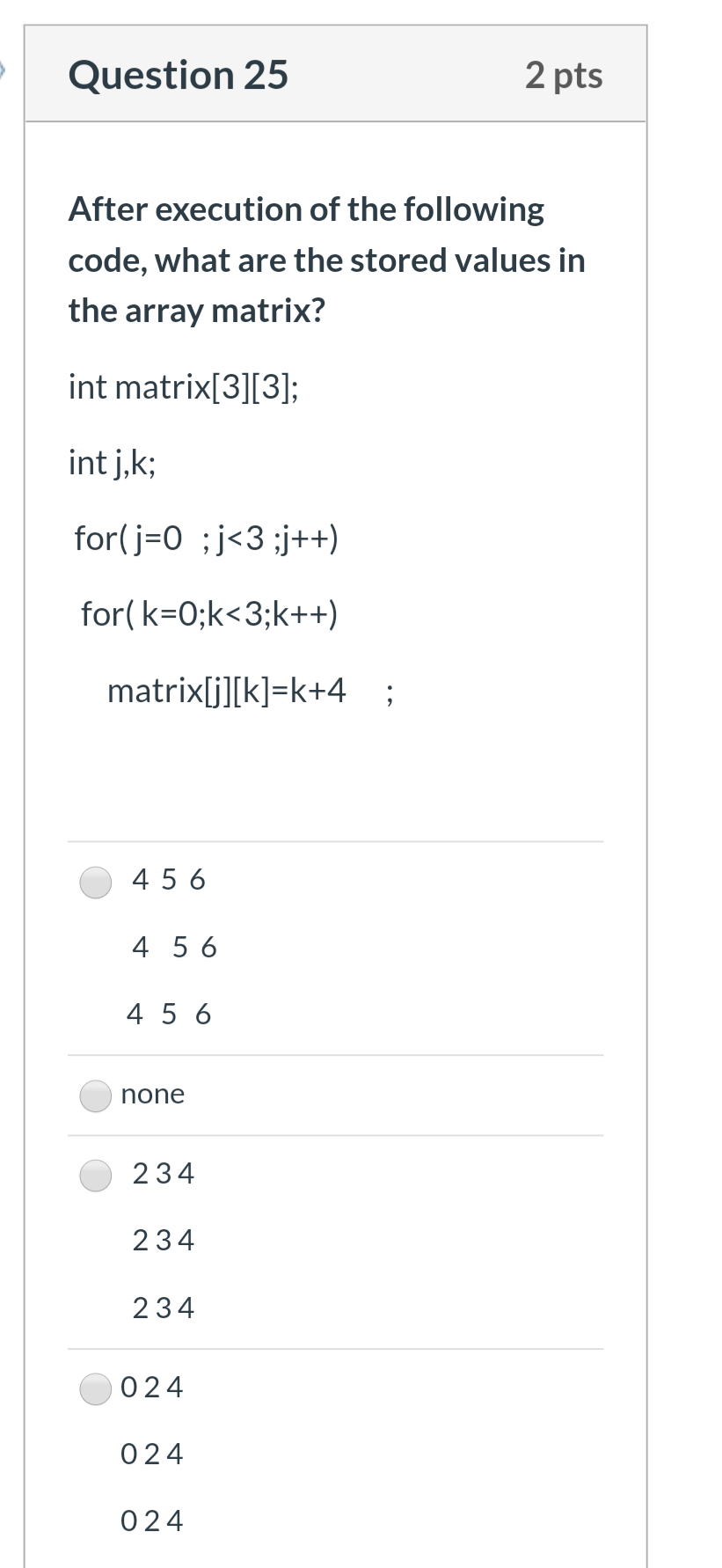
Task: Click the outer for loop code line
Action: tap(207, 539)
